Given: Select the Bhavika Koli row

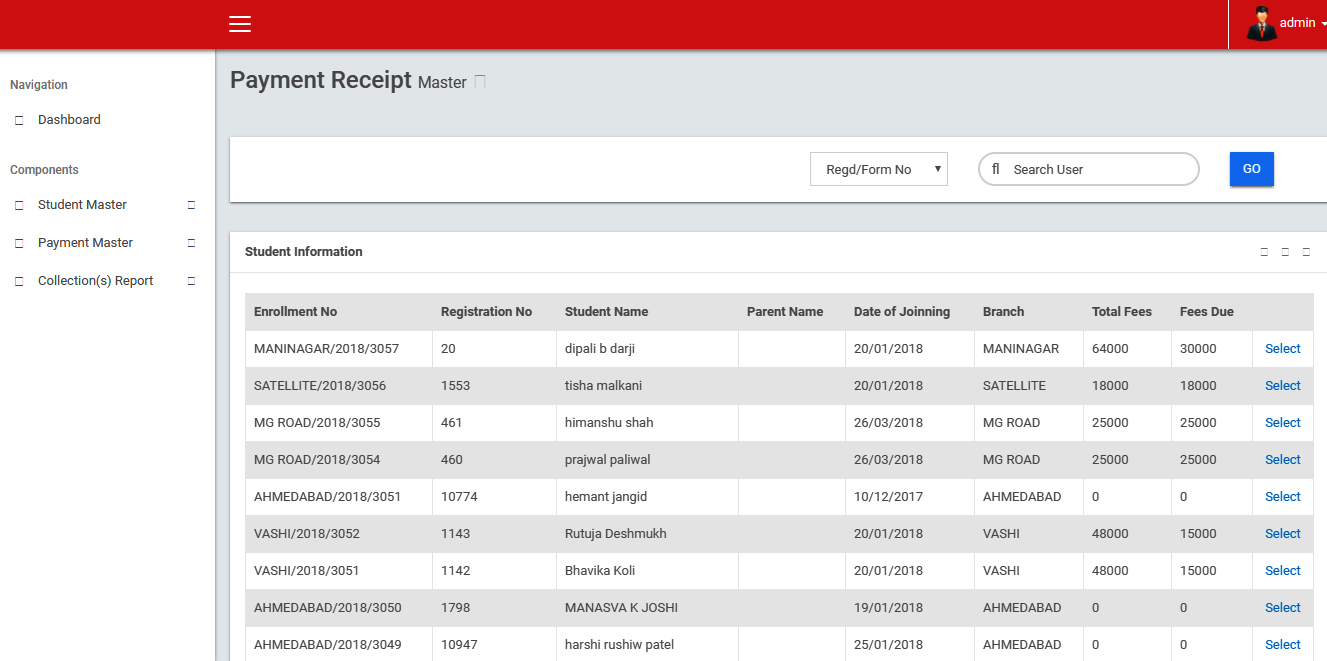Looking at the screenshot, I should click(1282, 571).
